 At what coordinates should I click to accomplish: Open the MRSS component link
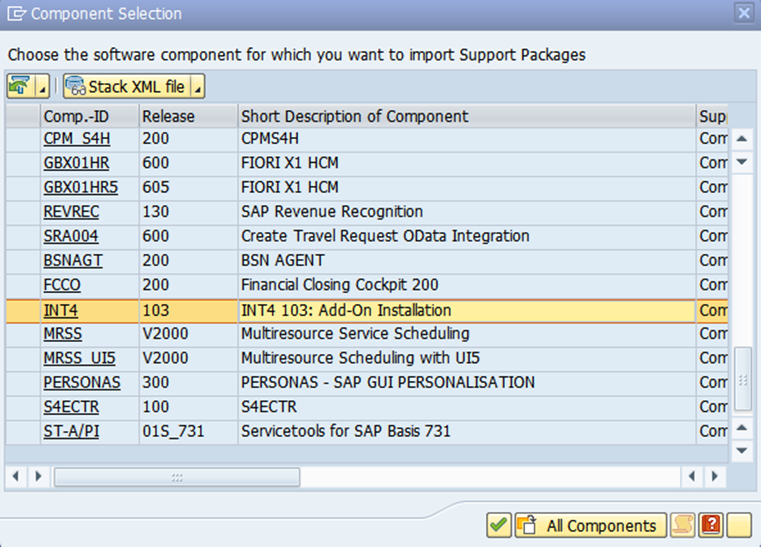tap(63, 334)
